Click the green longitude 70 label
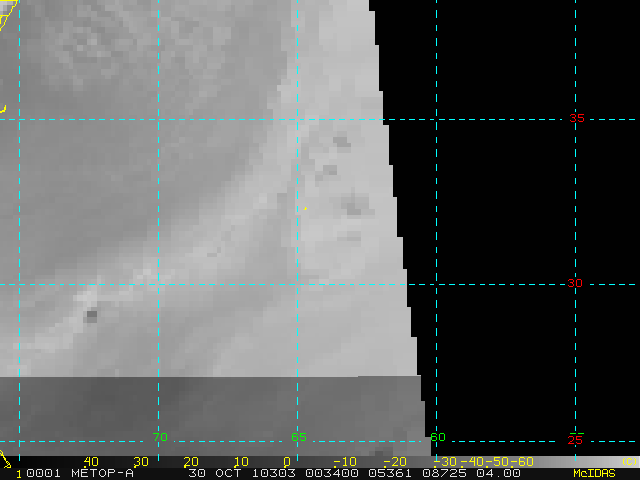640x480 pixels. pyautogui.click(x=159, y=437)
